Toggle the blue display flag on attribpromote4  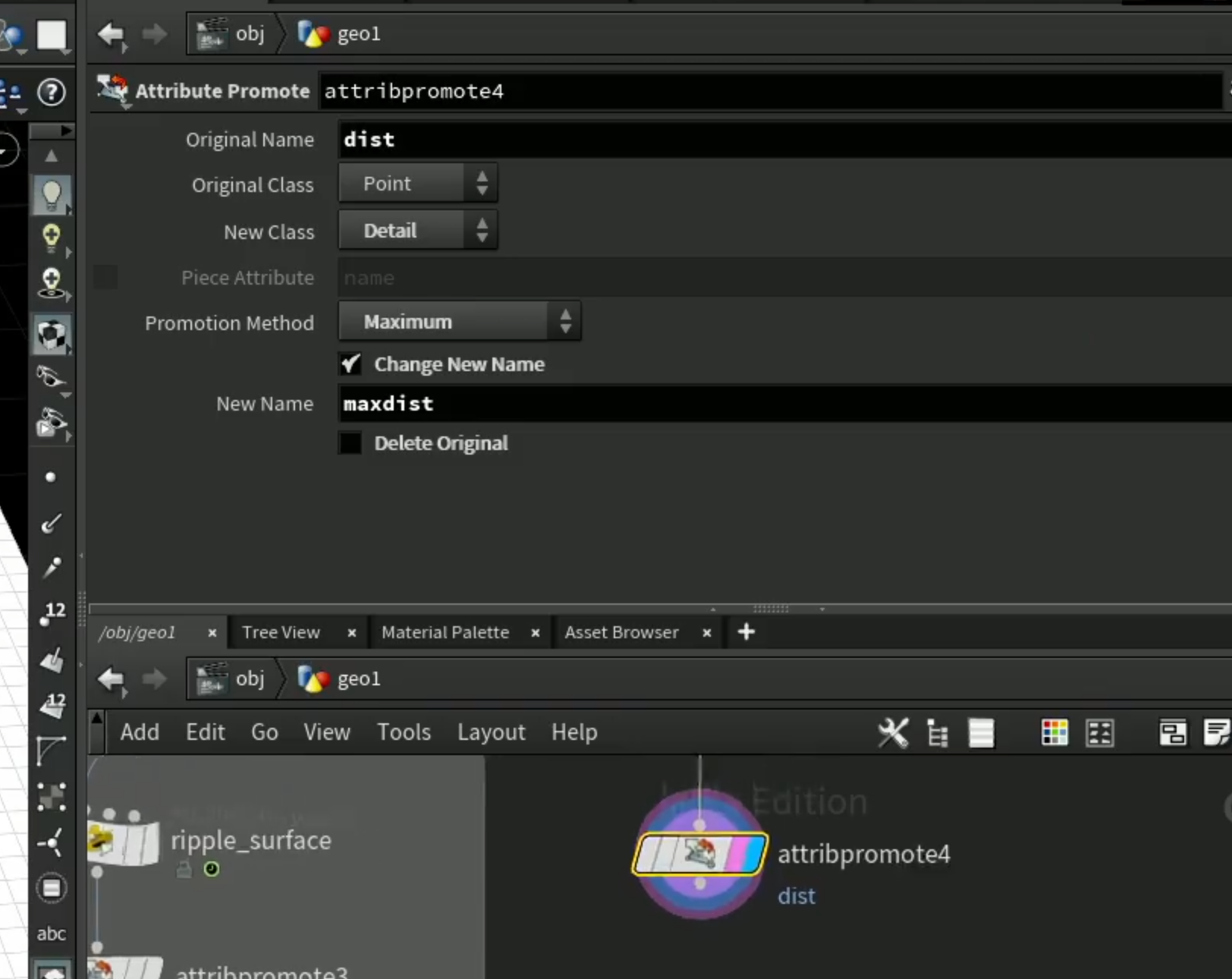tap(753, 854)
